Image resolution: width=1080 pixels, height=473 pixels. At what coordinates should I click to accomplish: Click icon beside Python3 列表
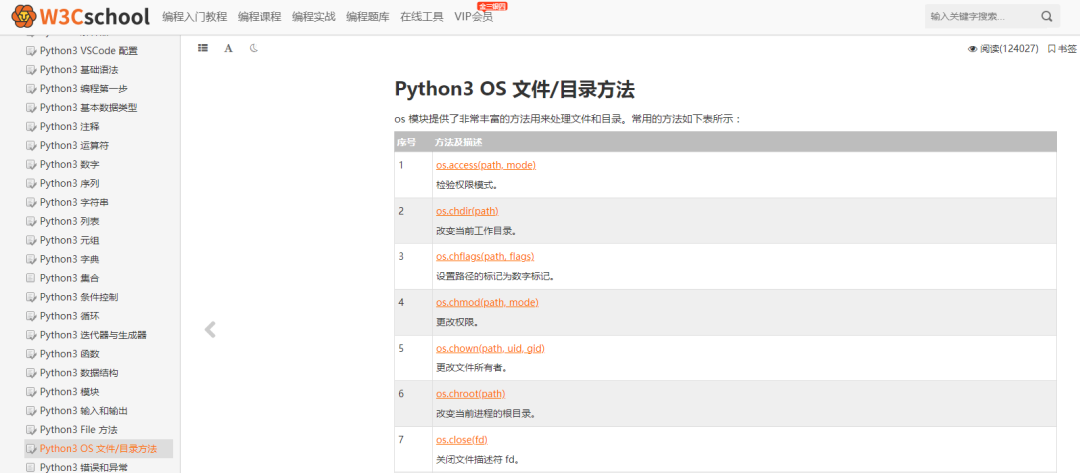tap(30, 221)
